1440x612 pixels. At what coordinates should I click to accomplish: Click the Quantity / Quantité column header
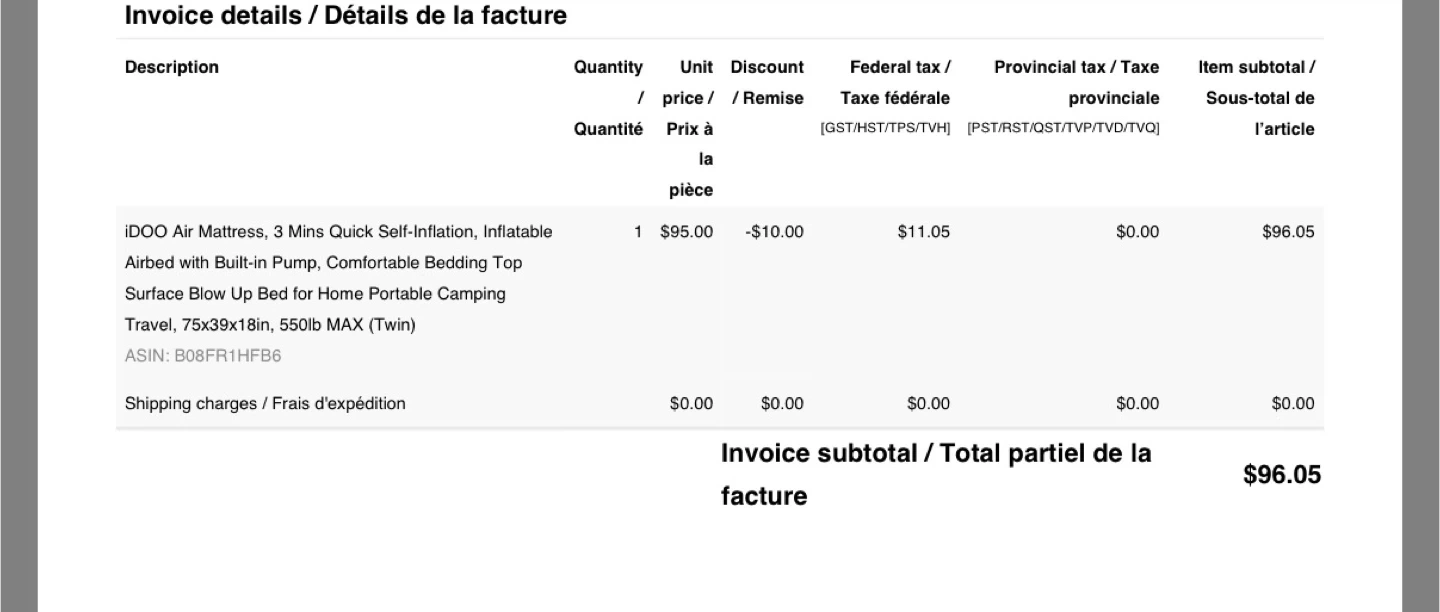coord(608,97)
